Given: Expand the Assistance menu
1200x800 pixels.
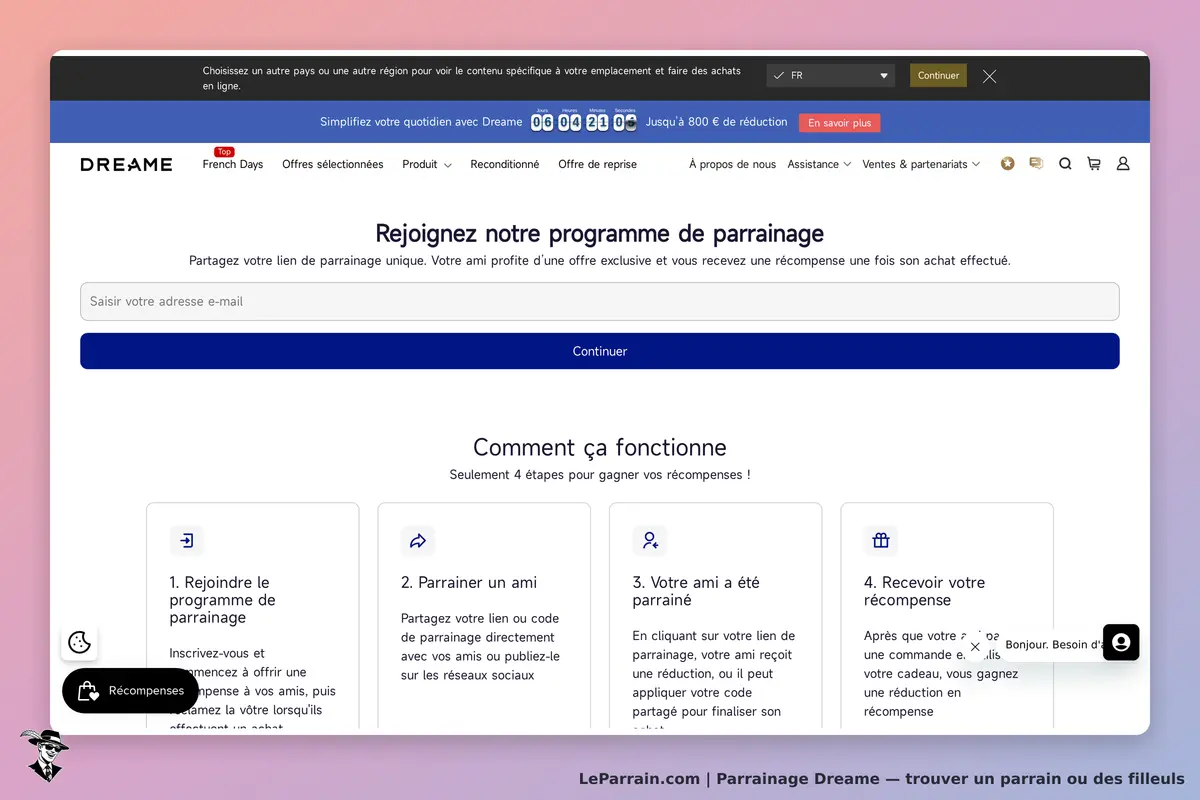Looking at the screenshot, I should pos(819,165).
